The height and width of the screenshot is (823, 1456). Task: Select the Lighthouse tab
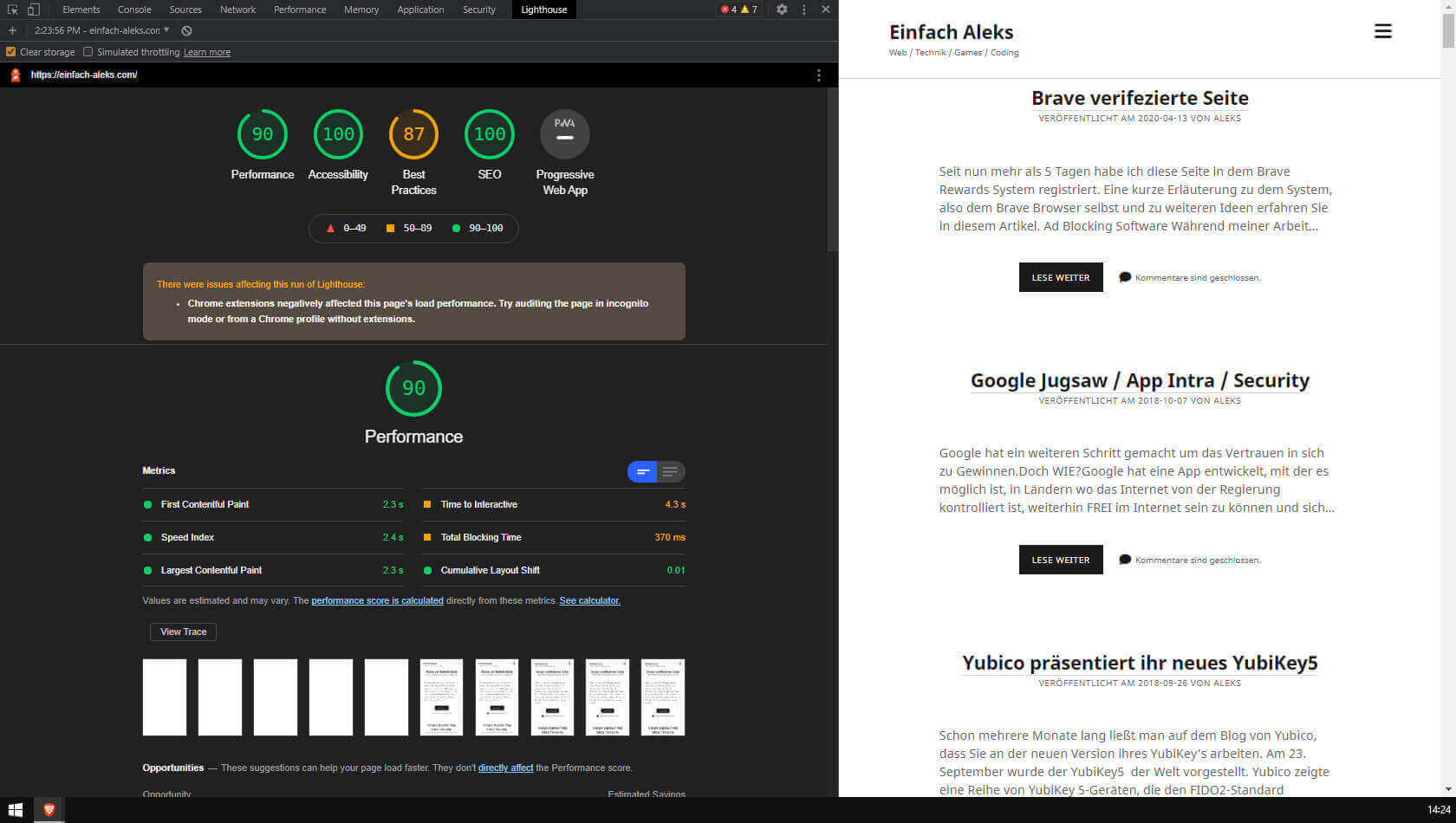[544, 10]
